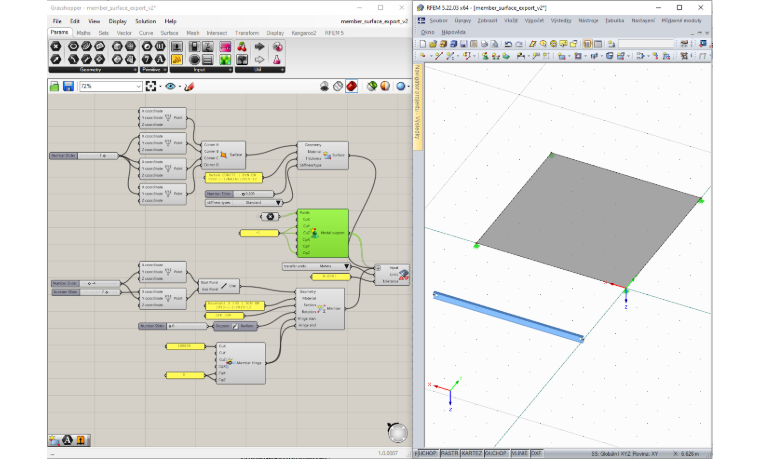Click the X hexagon Point parameter in Geometry panel
Viewport: 760px width, 459px height.
[56, 47]
